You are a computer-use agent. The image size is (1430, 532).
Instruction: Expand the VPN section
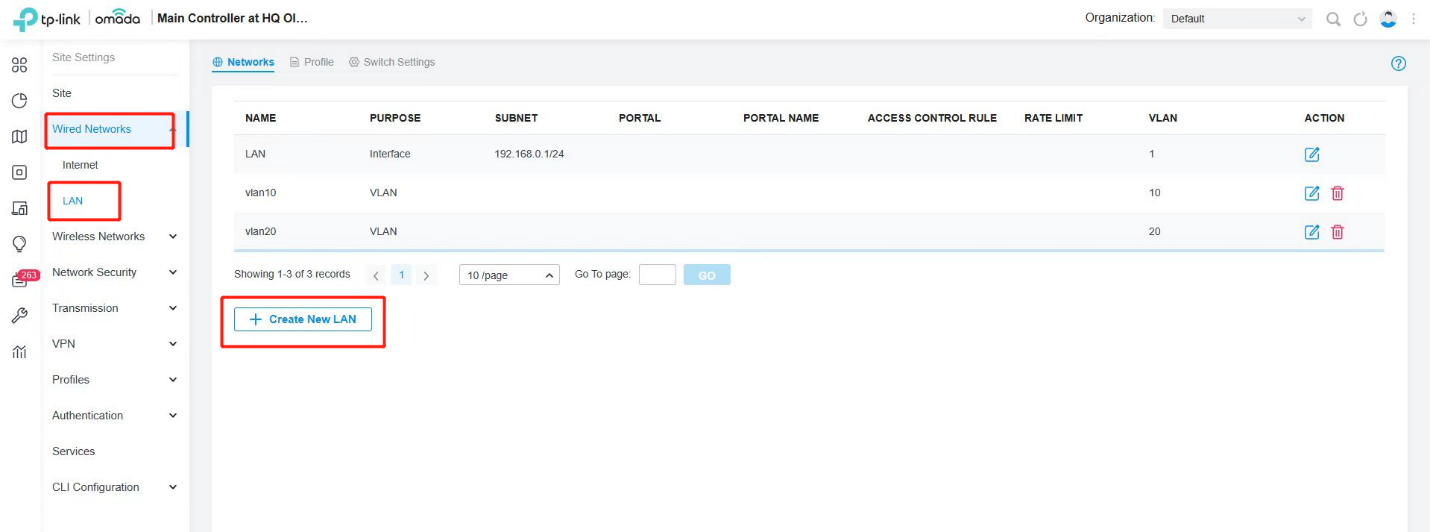173,344
